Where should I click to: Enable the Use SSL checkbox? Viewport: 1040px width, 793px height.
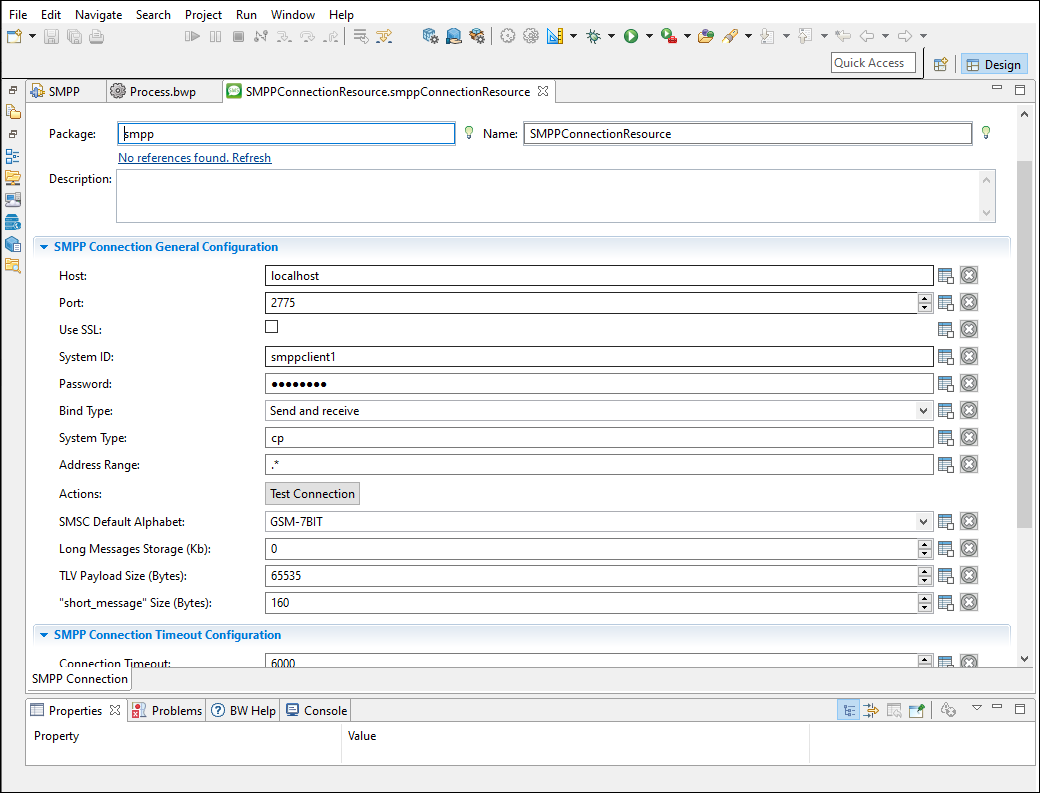(x=272, y=327)
